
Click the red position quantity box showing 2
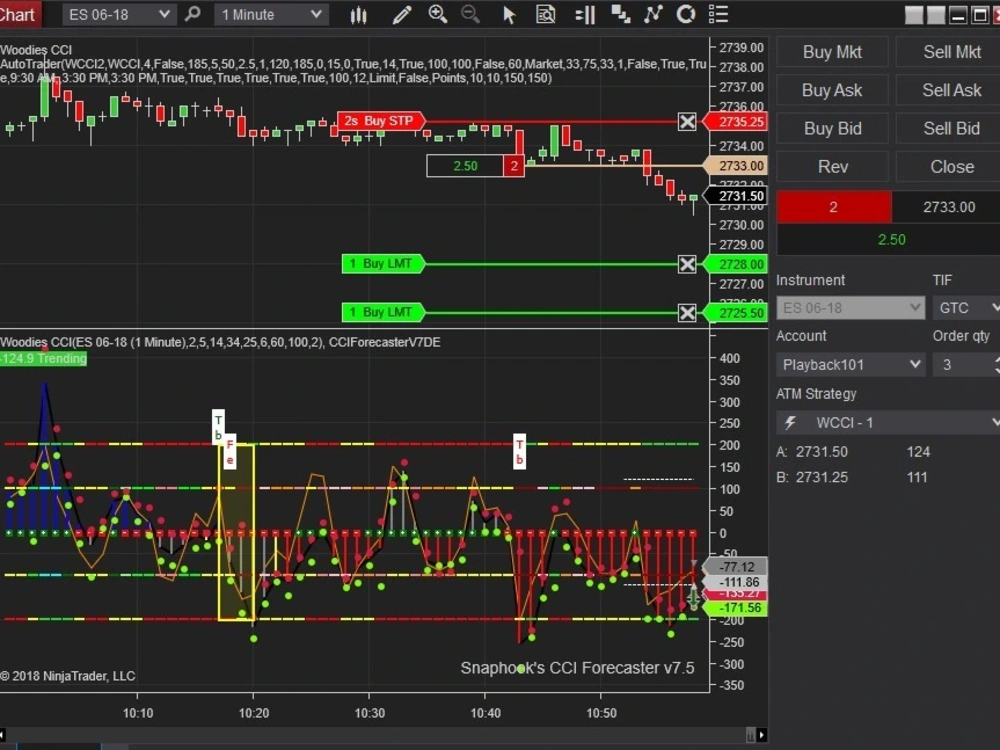tap(514, 166)
